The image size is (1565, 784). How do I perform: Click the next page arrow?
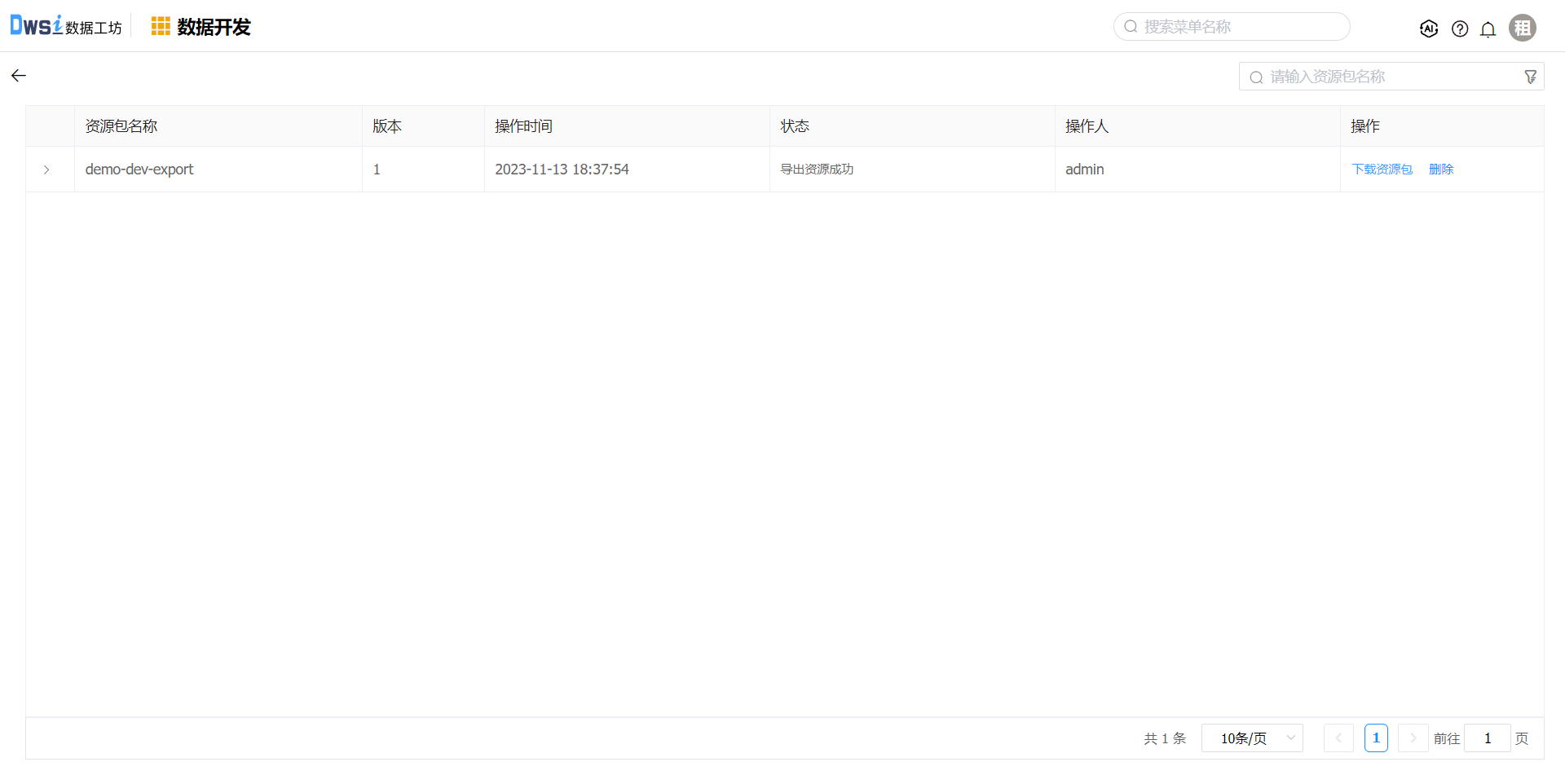tap(1413, 738)
